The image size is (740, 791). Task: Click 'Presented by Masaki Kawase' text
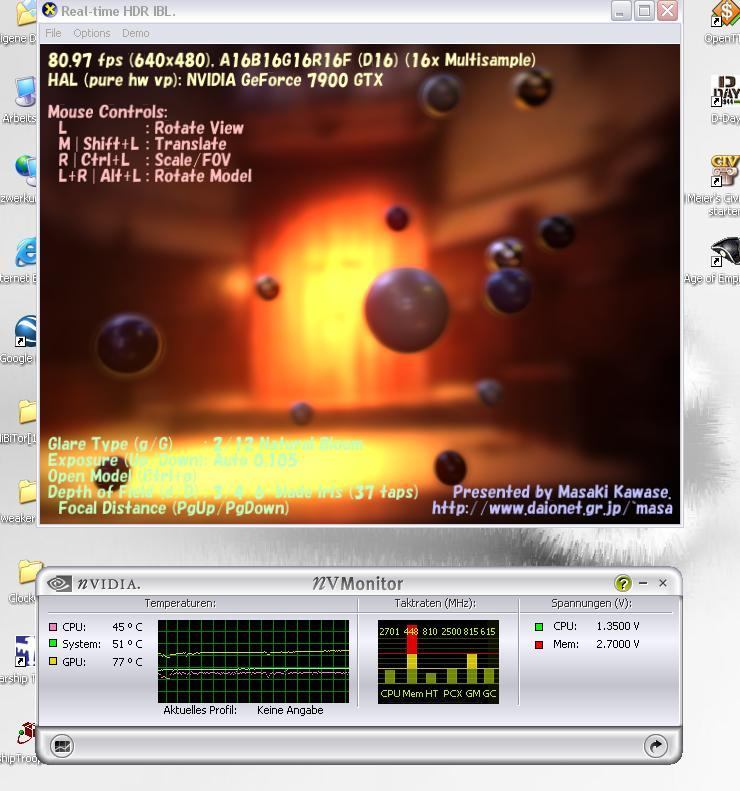[x=561, y=492]
